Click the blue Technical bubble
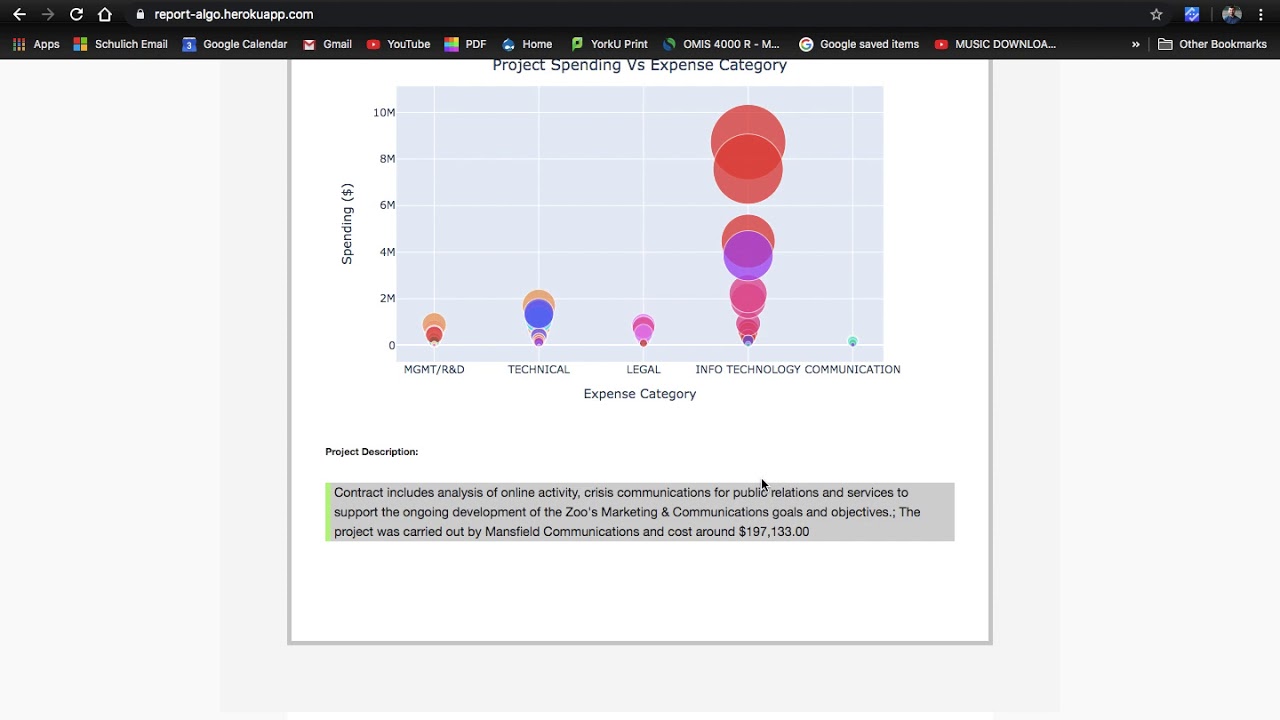This screenshot has width=1280, height=720. (539, 314)
